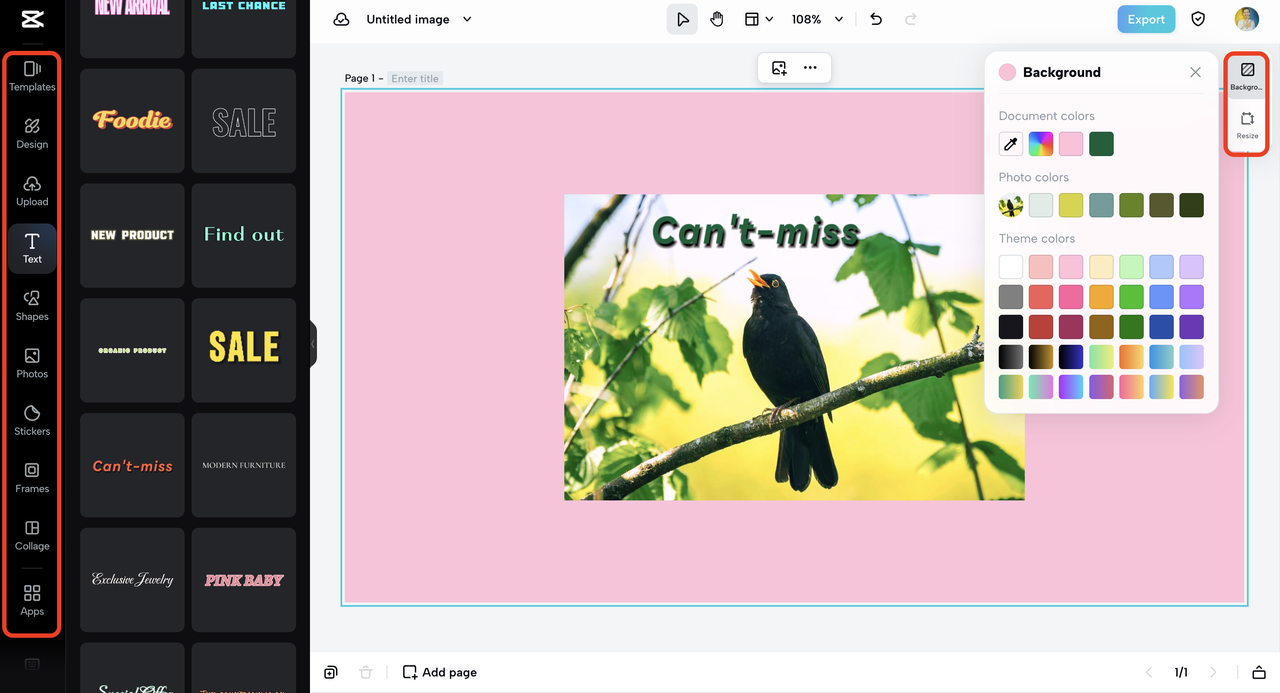
Task: Select the Can't-miss text template
Action: [x=132, y=465]
